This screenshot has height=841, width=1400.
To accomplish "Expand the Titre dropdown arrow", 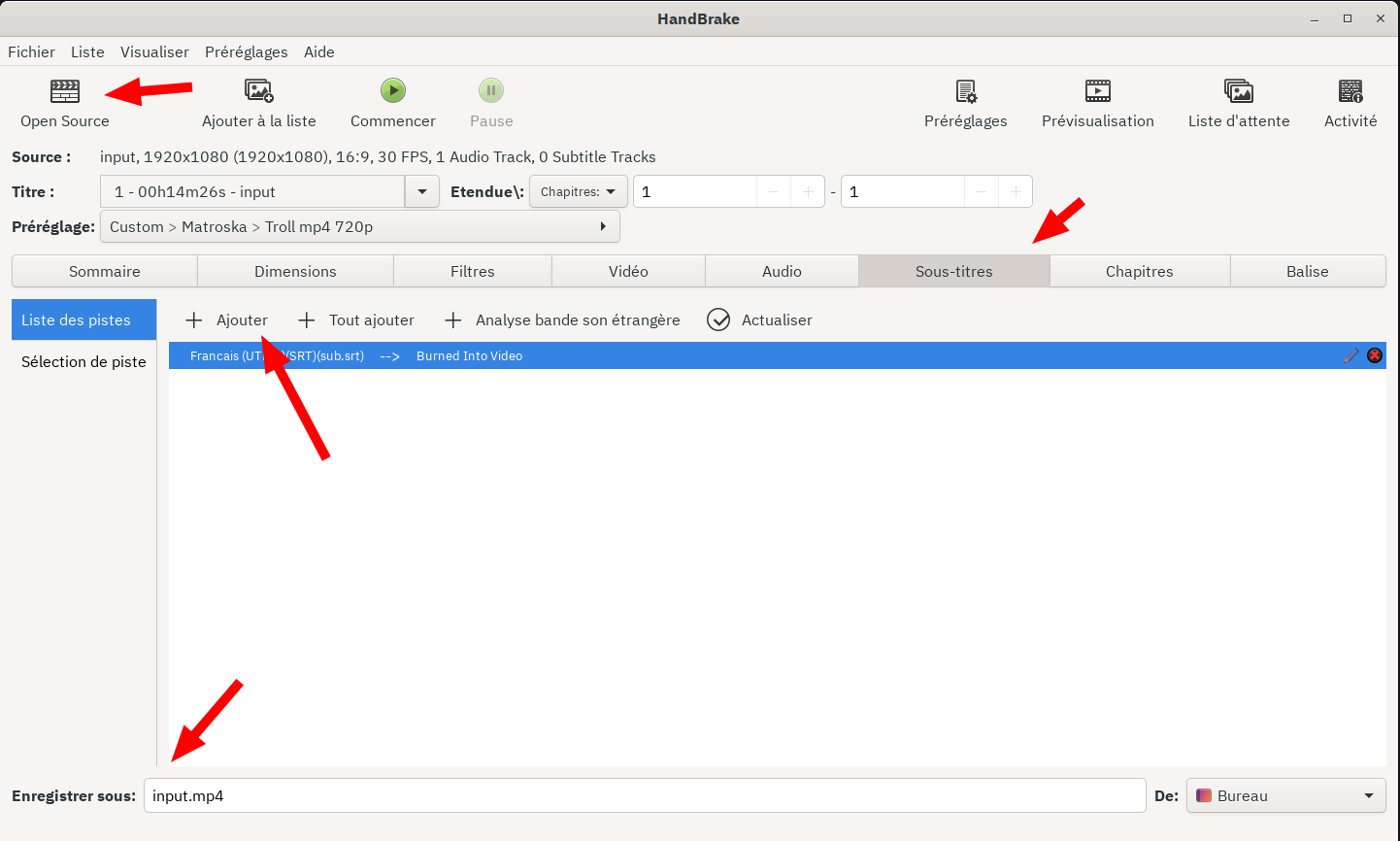I will [x=422, y=192].
